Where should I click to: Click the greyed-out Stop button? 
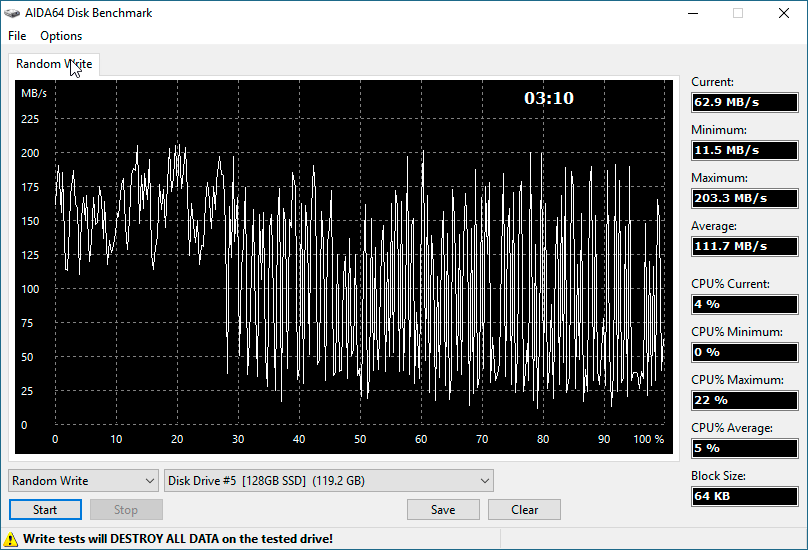[x=126, y=509]
